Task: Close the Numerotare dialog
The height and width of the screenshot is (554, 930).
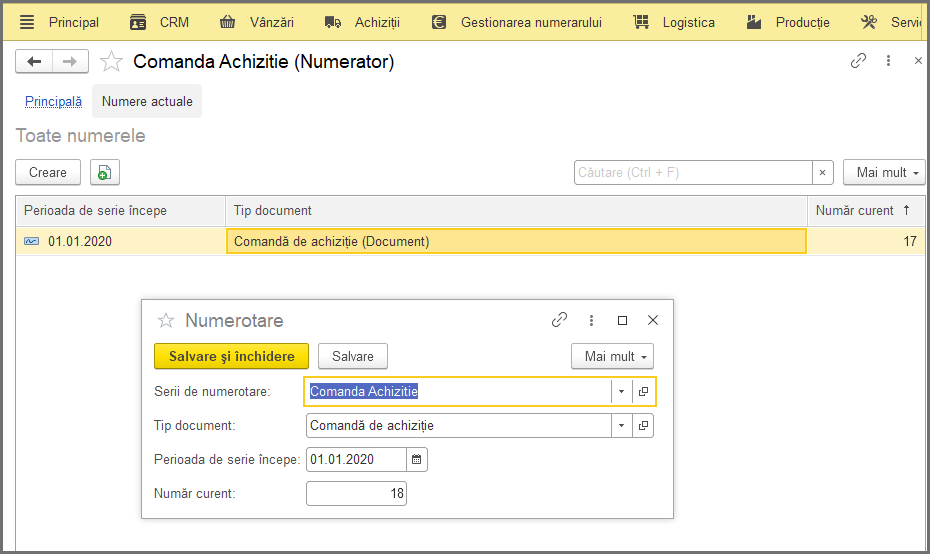Action: coord(653,320)
